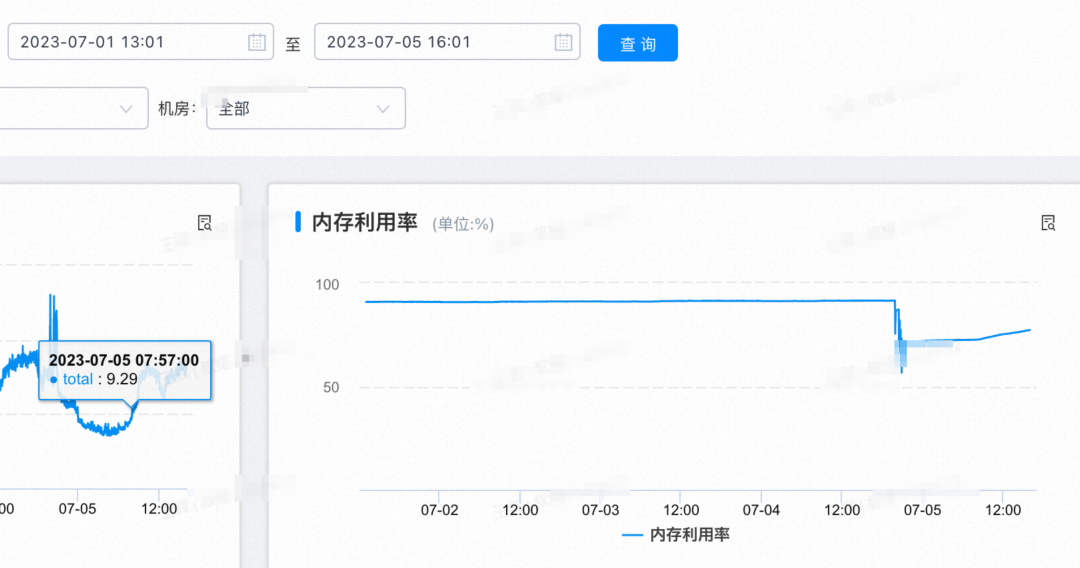The height and width of the screenshot is (568, 1080).
Task: Click the blue line marker in chart legend
Action: click(x=632, y=535)
